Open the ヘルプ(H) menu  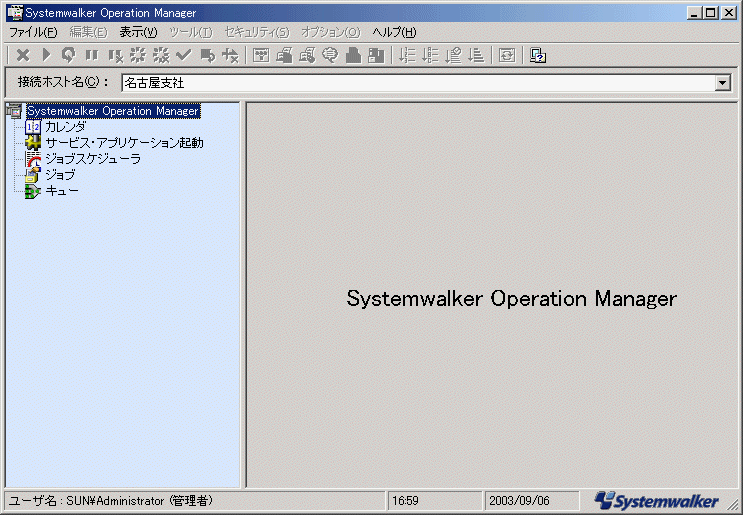click(x=394, y=32)
